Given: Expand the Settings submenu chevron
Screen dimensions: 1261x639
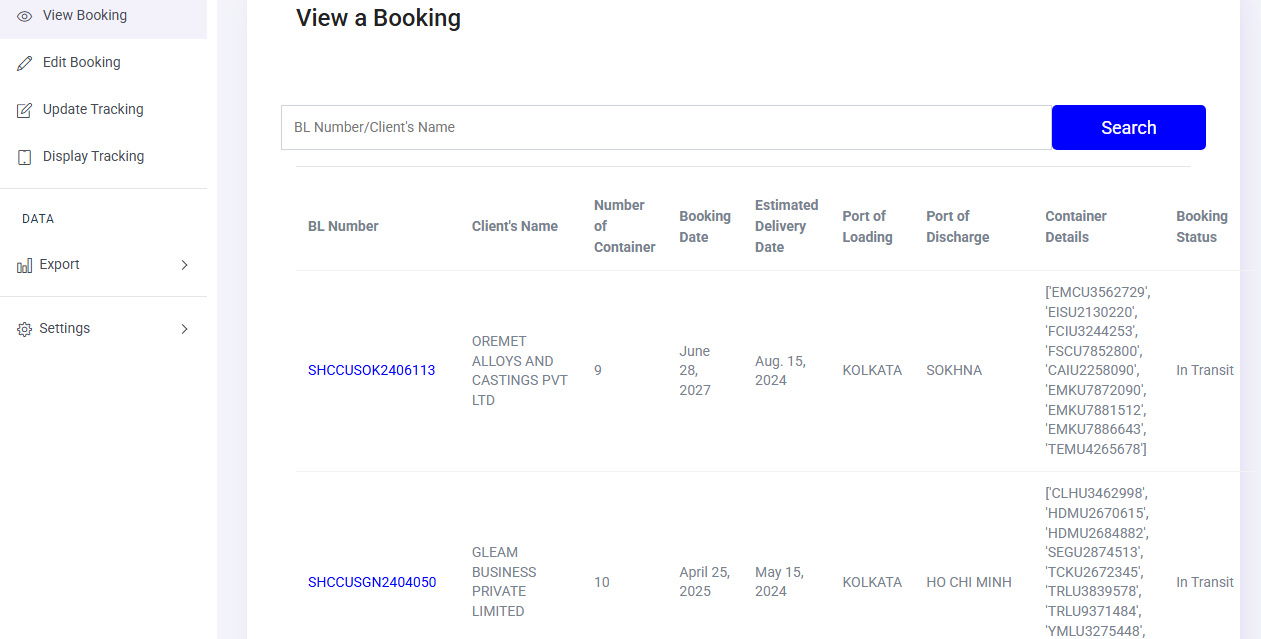Looking at the screenshot, I should click(x=184, y=329).
